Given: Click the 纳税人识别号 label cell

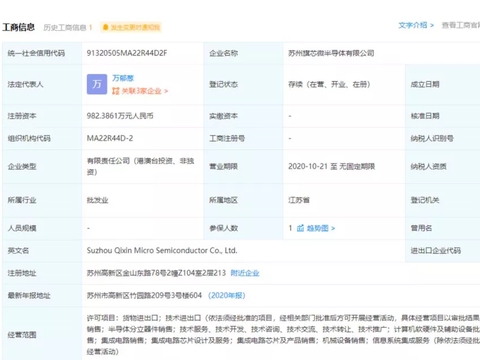Looking at the screenshot, I should click(442, 138).
